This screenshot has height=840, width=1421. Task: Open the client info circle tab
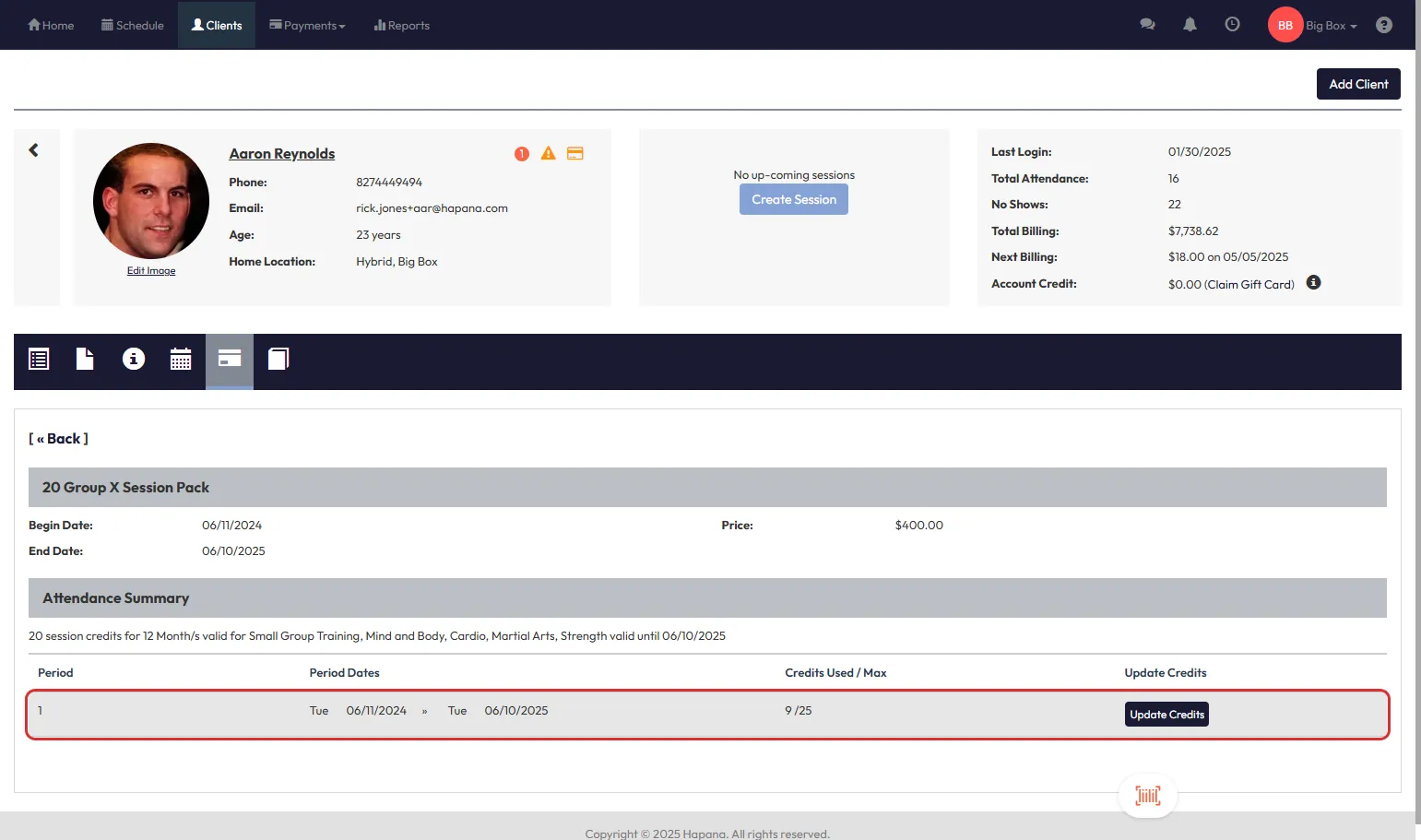coord(134,360)
